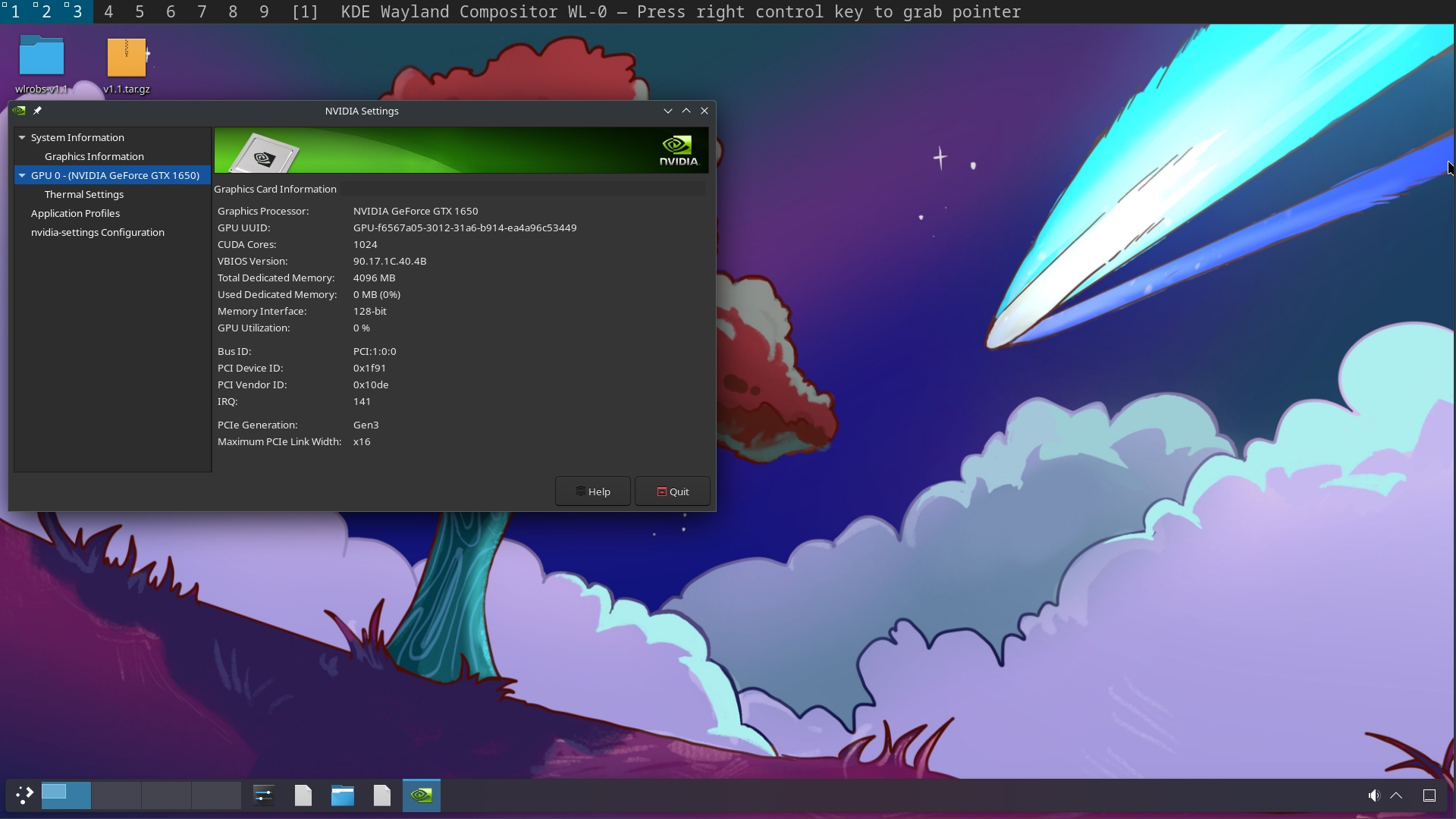Open Application Profiles in the sidebar

[75, 213]
